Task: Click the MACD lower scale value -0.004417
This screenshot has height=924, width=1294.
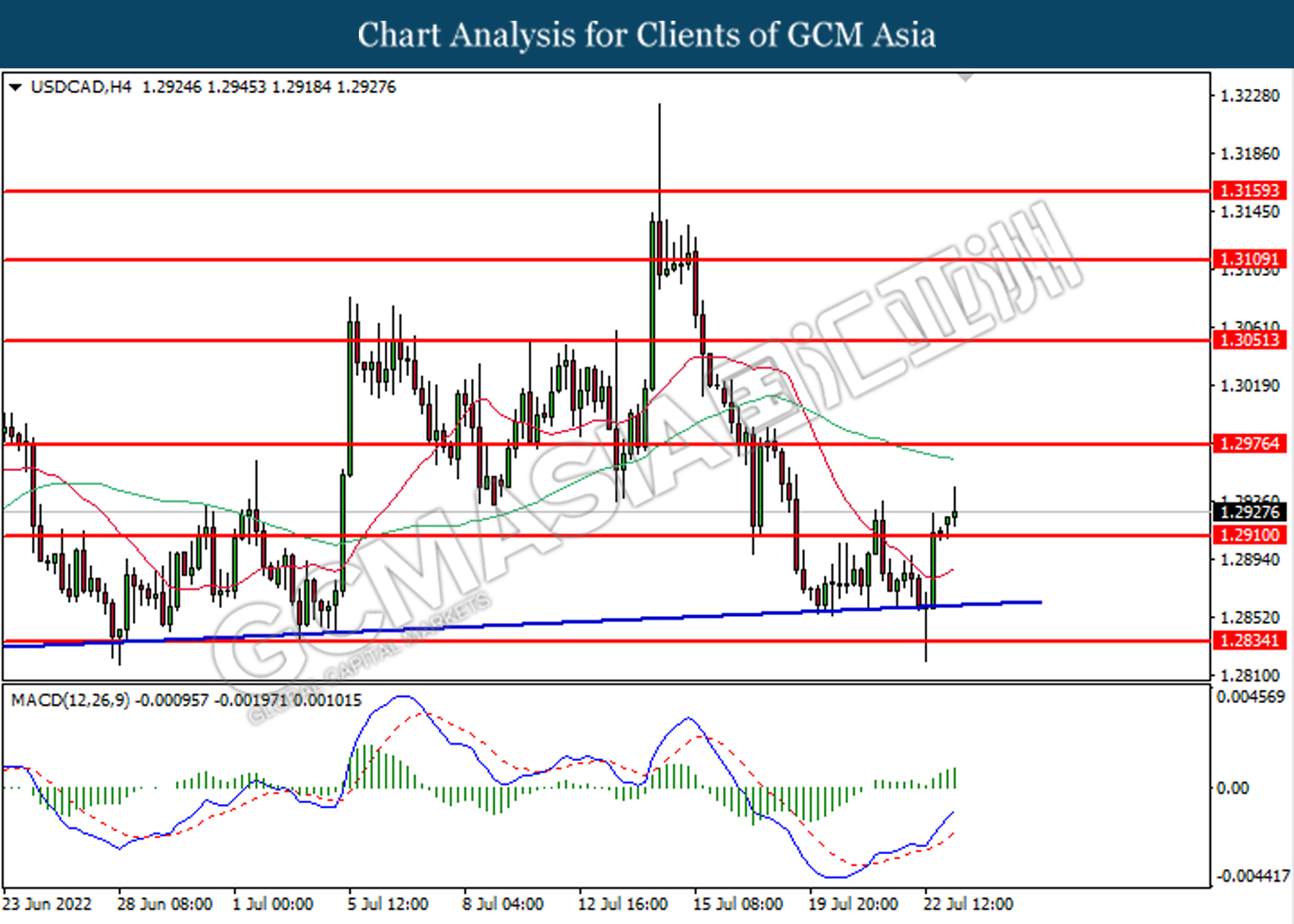Action: pyautogui.click(x=1253, y=877)
